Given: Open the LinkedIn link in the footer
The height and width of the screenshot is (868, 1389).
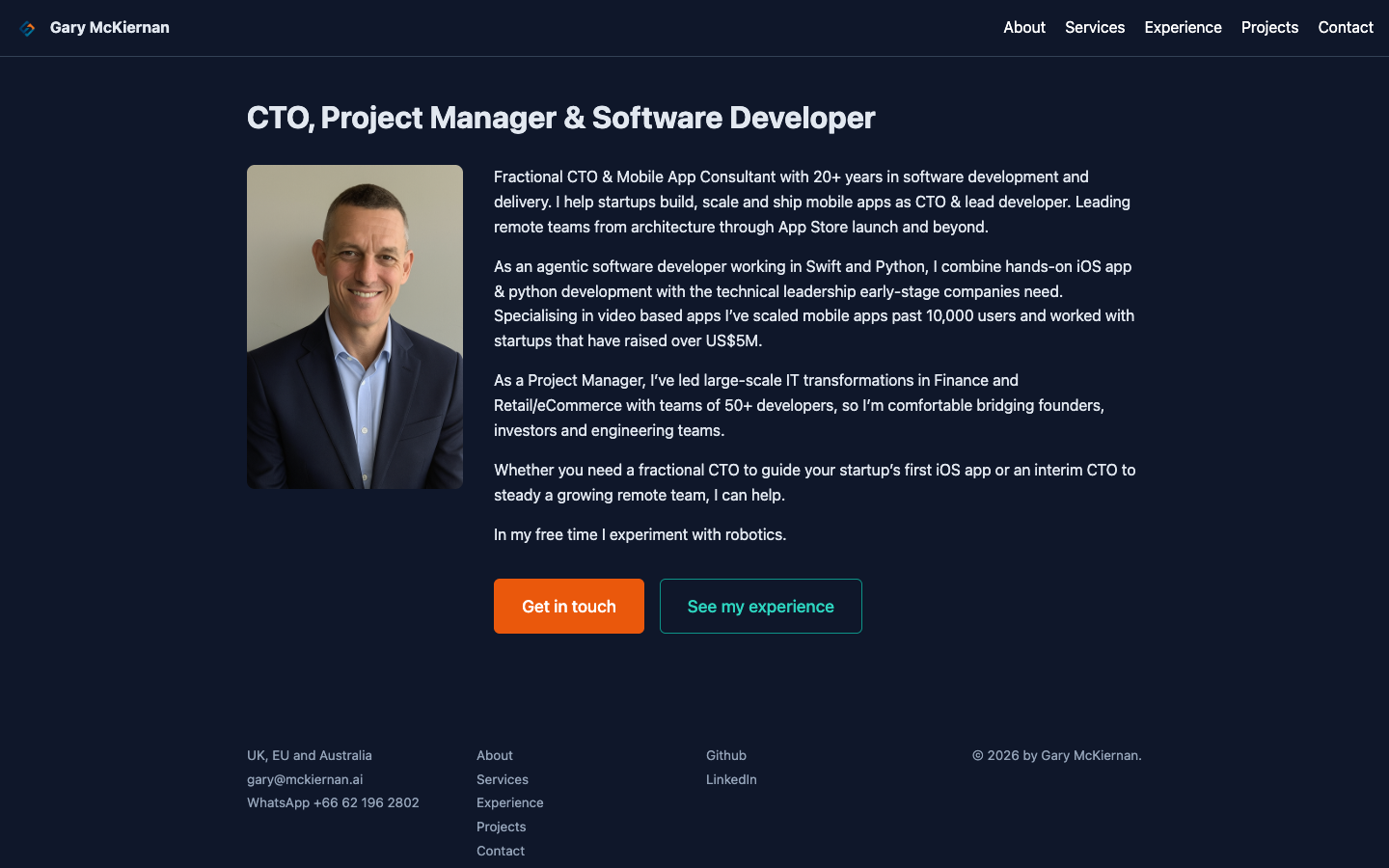Looking at the screenshot, I should [x=731, y=779].
